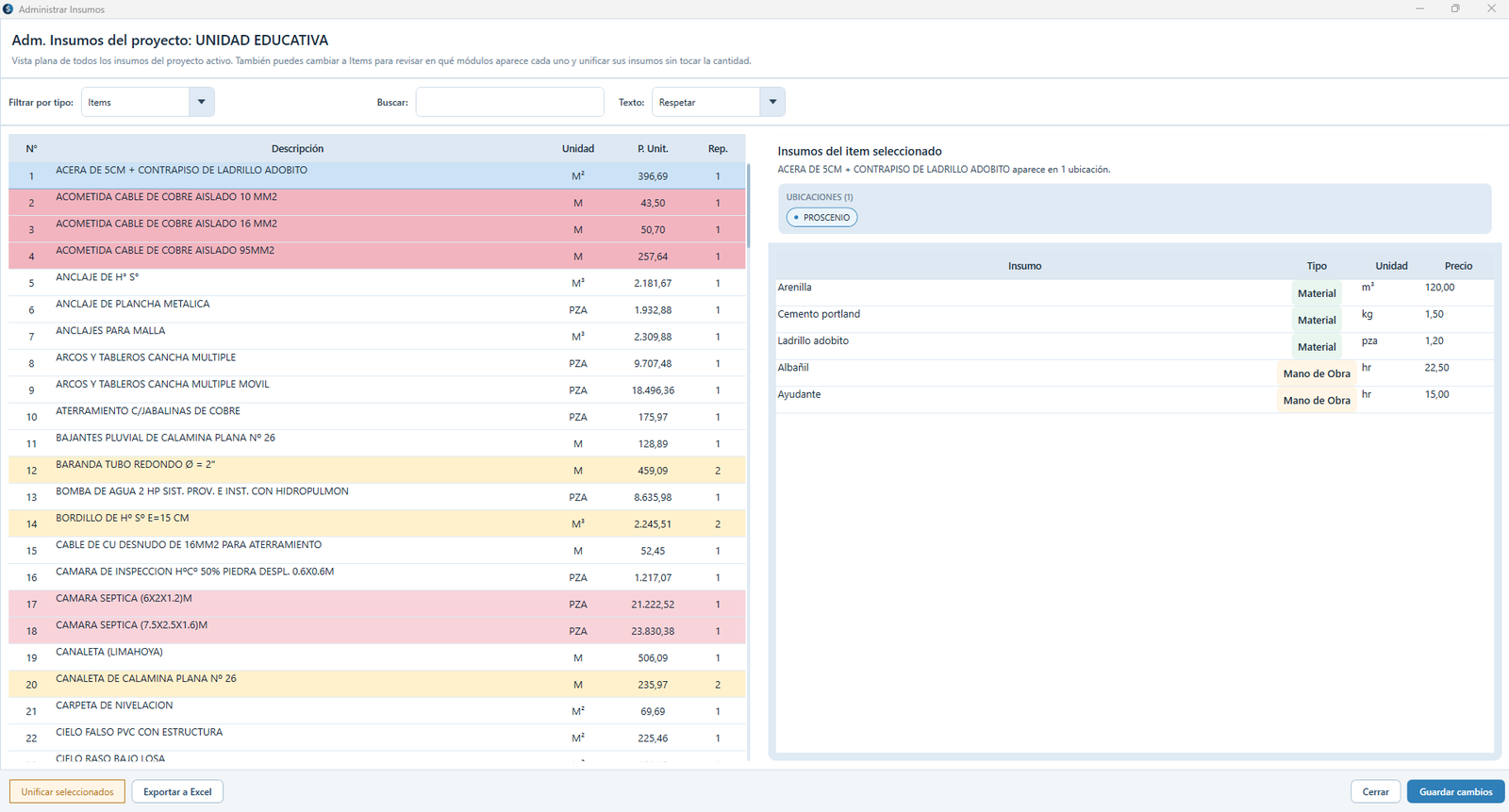Click the Cemento portland insumo row
The image size is (1509, 812).
(x=1135, y=320)
